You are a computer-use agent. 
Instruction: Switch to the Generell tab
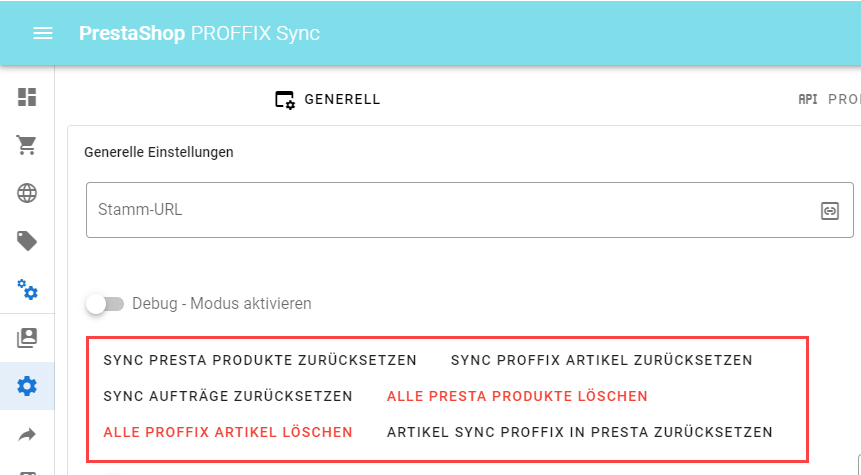tap(328, 100)
